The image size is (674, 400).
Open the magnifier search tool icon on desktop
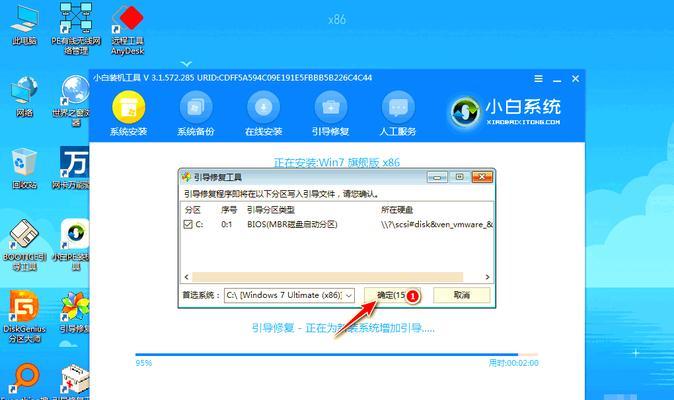(x=25, y=381)
